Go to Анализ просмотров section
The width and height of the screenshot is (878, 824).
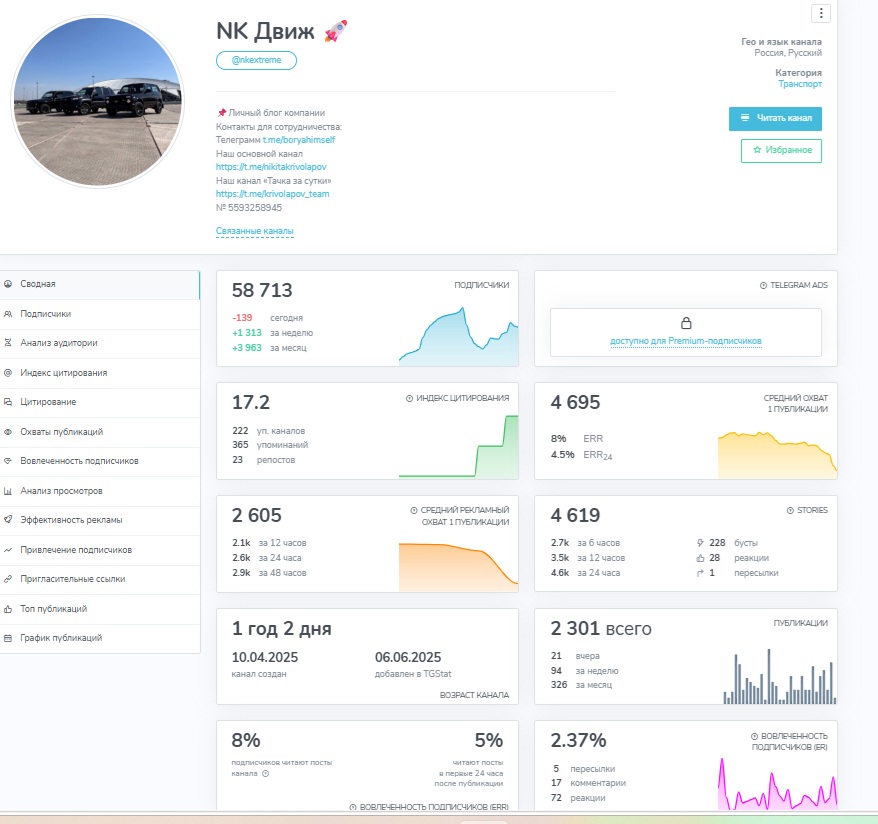click(x=61, y=491)
